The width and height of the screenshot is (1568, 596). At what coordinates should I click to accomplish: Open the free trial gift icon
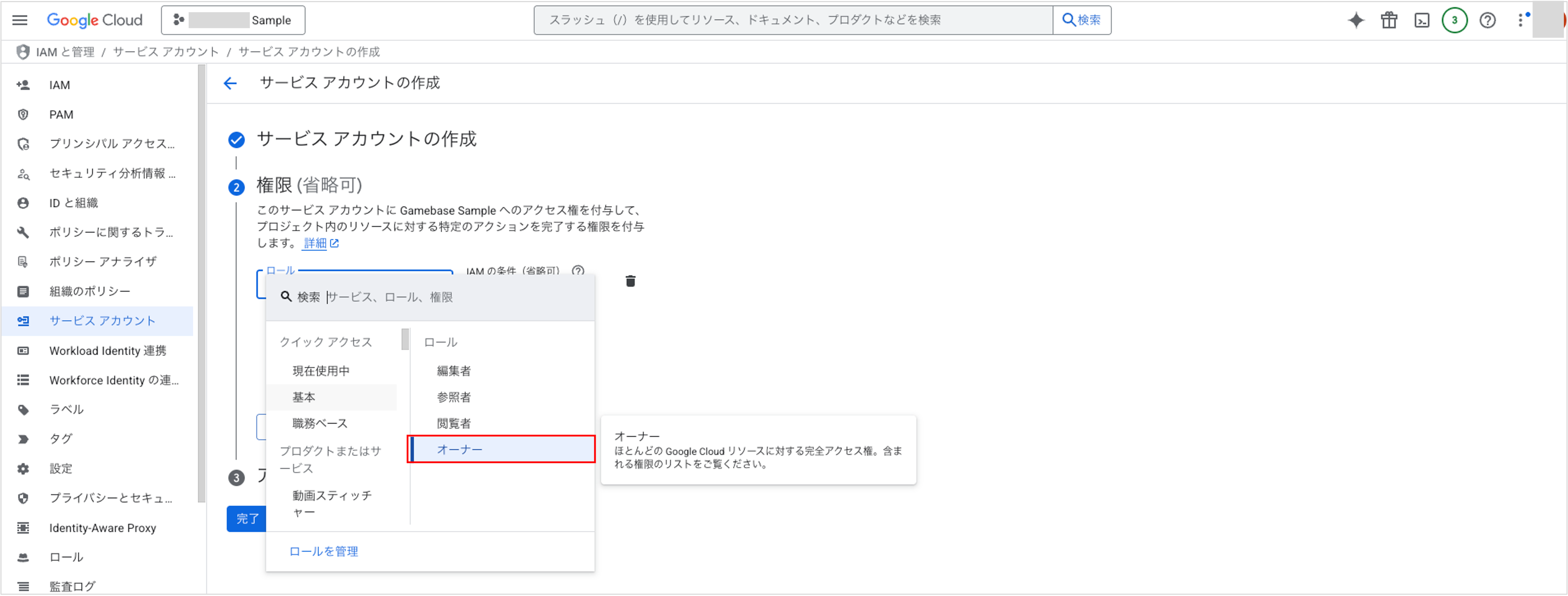tap(1389, 20)
